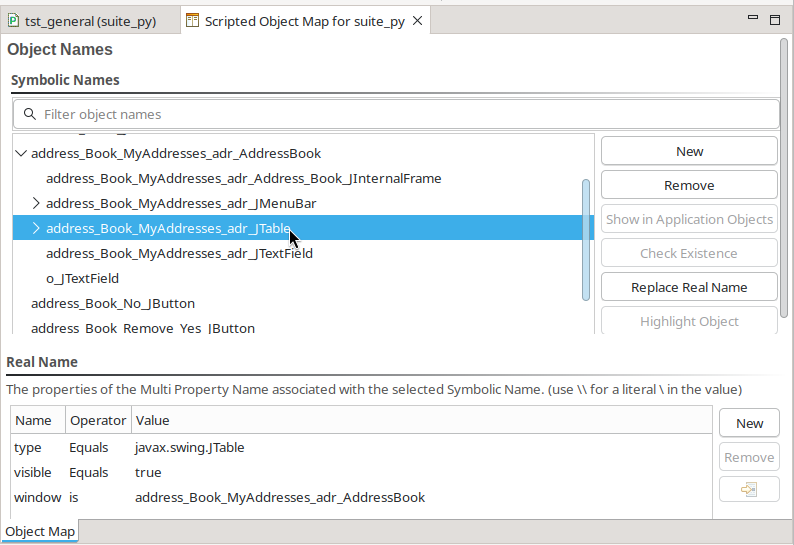The width and height of the screenshot is (794, 545).
Task: Select the Object Map bottom tab
Action: [40, 531]
